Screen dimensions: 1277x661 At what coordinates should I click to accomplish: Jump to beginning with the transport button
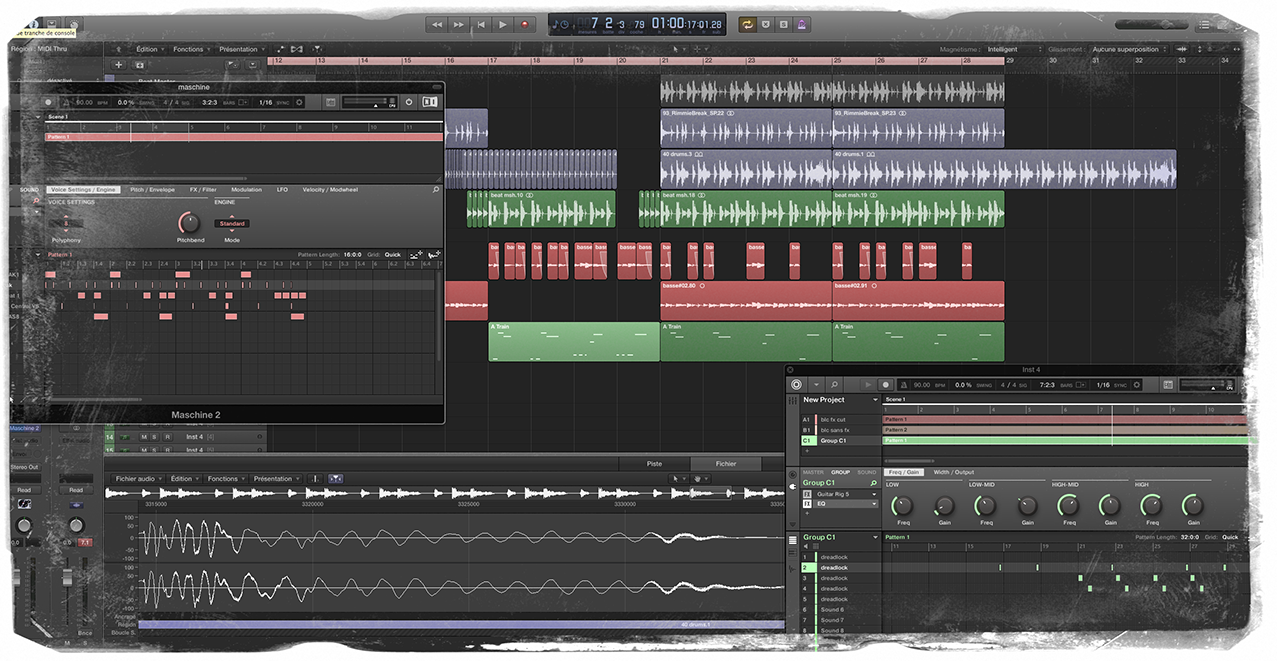pyautogui.click(x=481, y=24)
